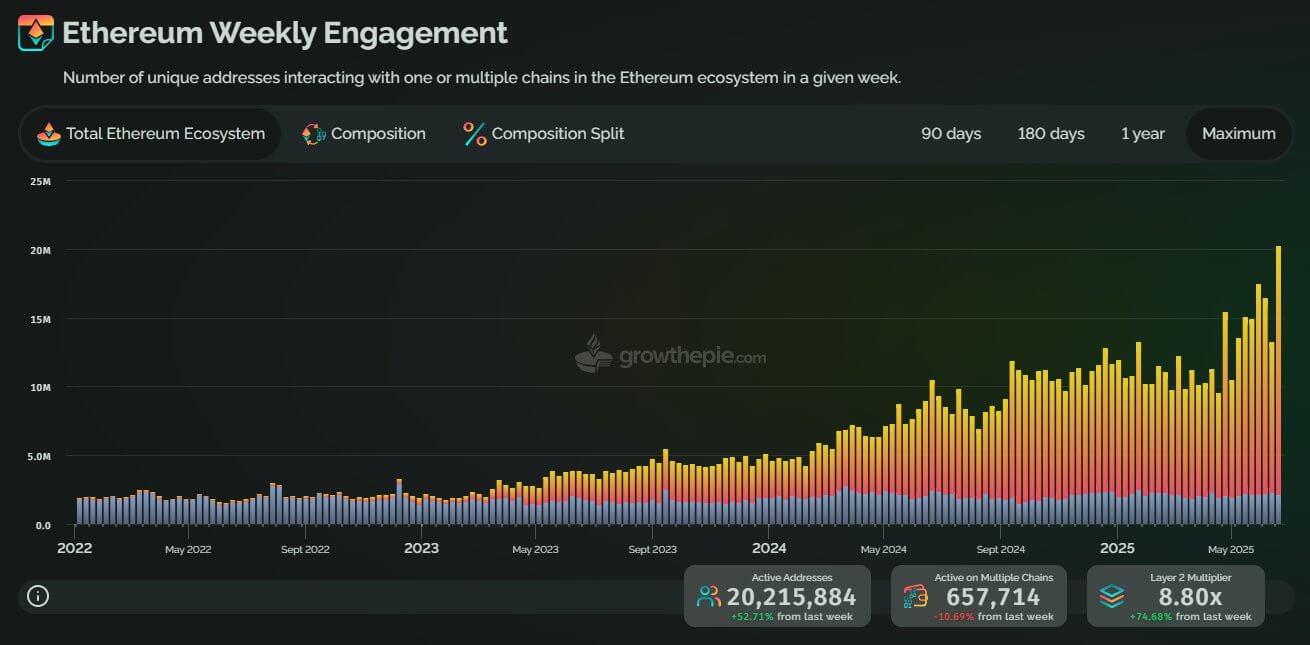1310x645 pixels.
Task: Choose the Maximum timeframe option
Action: (x=1239, y=134)
